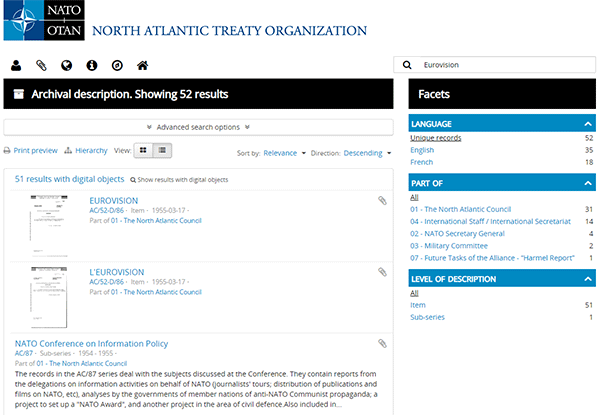This screenshot has height=415, width=600.
Task: Open North Atlantic Council link under NATO Conference
Action: [82, 363]
